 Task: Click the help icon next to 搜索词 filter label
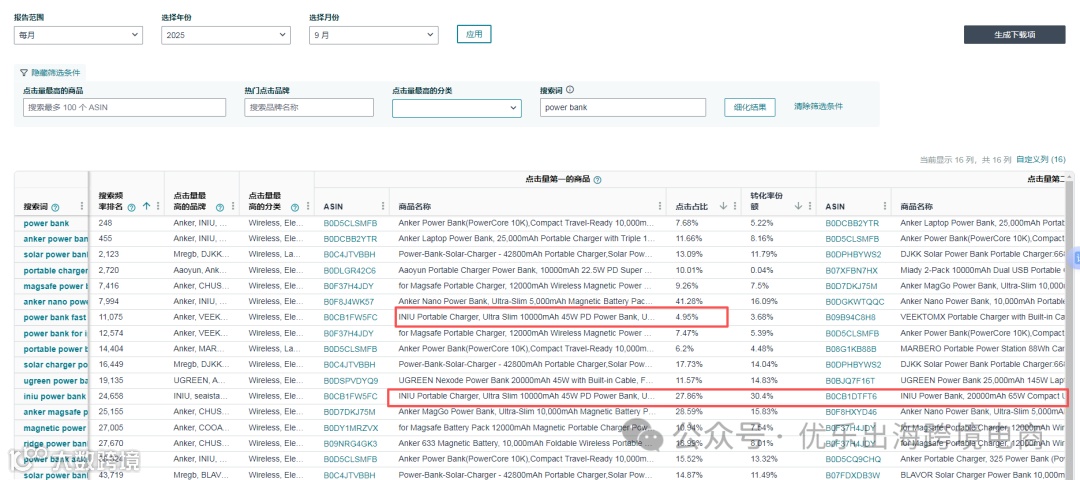570,90
